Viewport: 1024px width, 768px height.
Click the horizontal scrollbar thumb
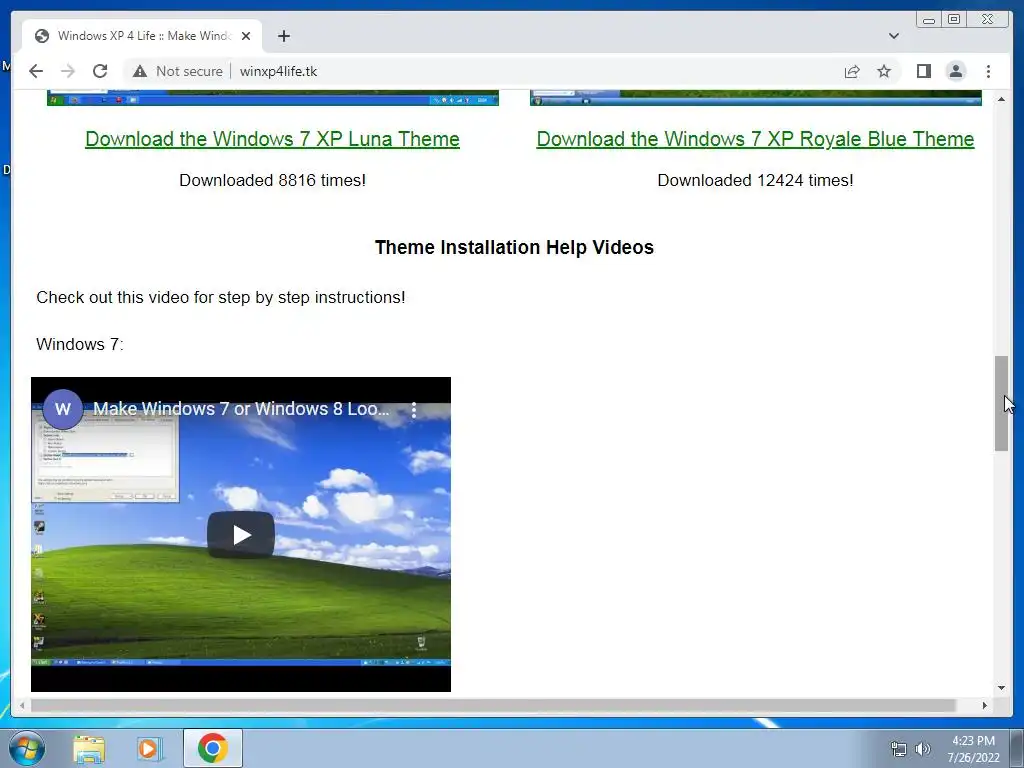pos(494,705)
